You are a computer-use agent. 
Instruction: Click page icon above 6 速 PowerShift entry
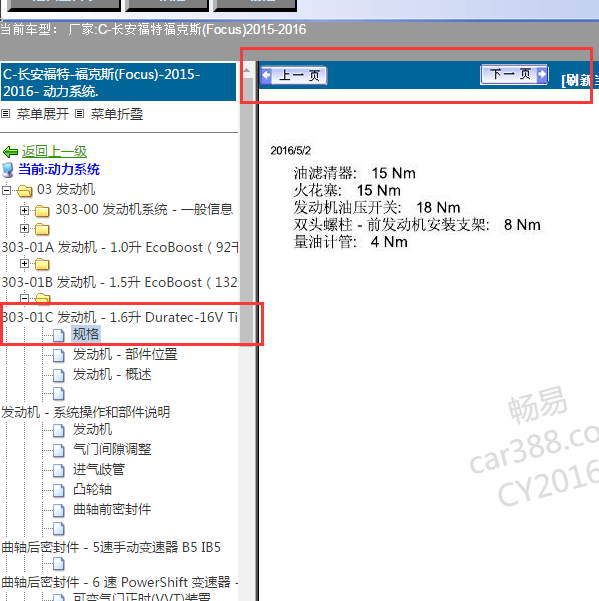58,564
